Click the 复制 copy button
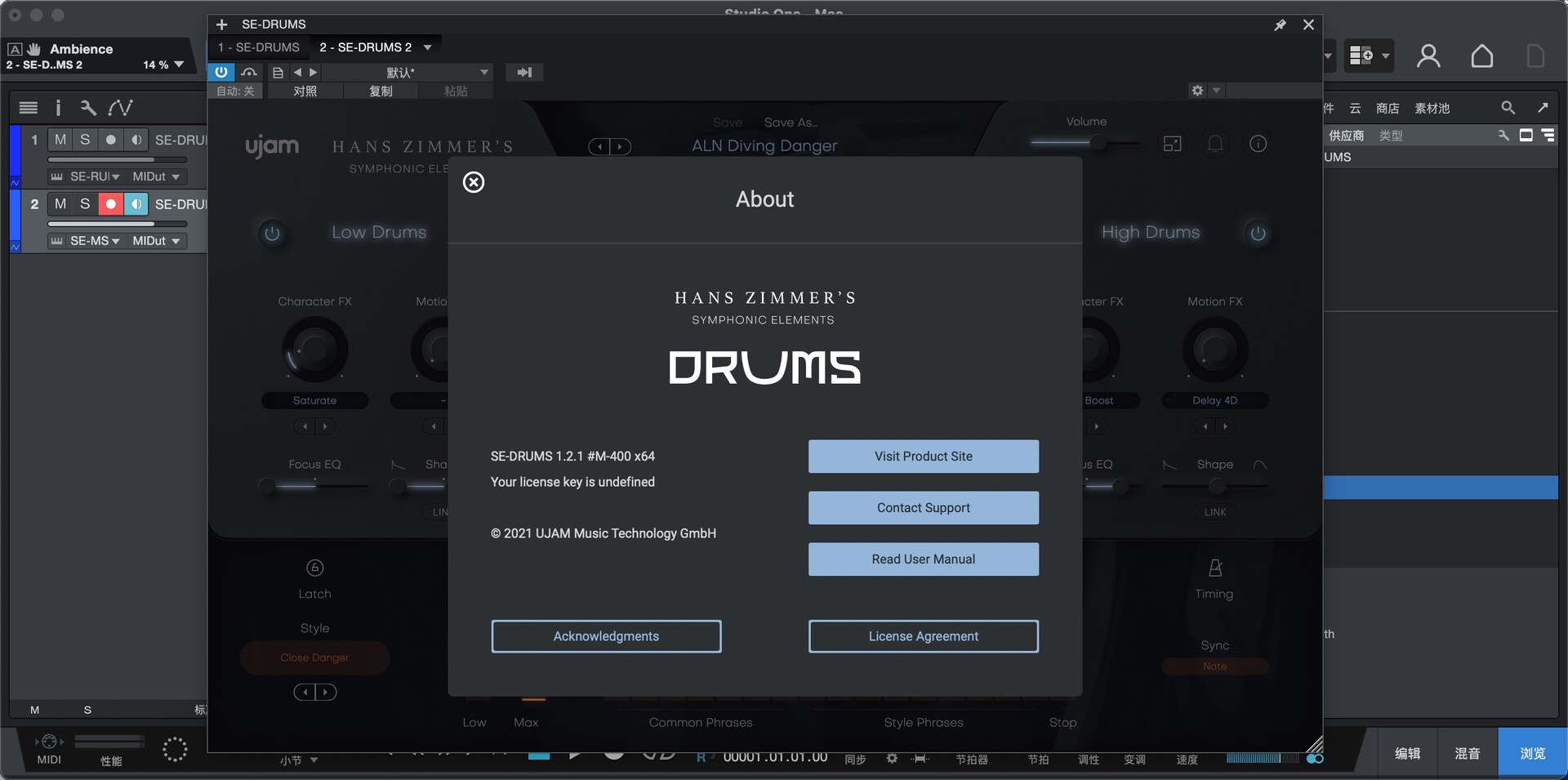The height and width of the screenshot is (780, 1568). pos(381,91)
